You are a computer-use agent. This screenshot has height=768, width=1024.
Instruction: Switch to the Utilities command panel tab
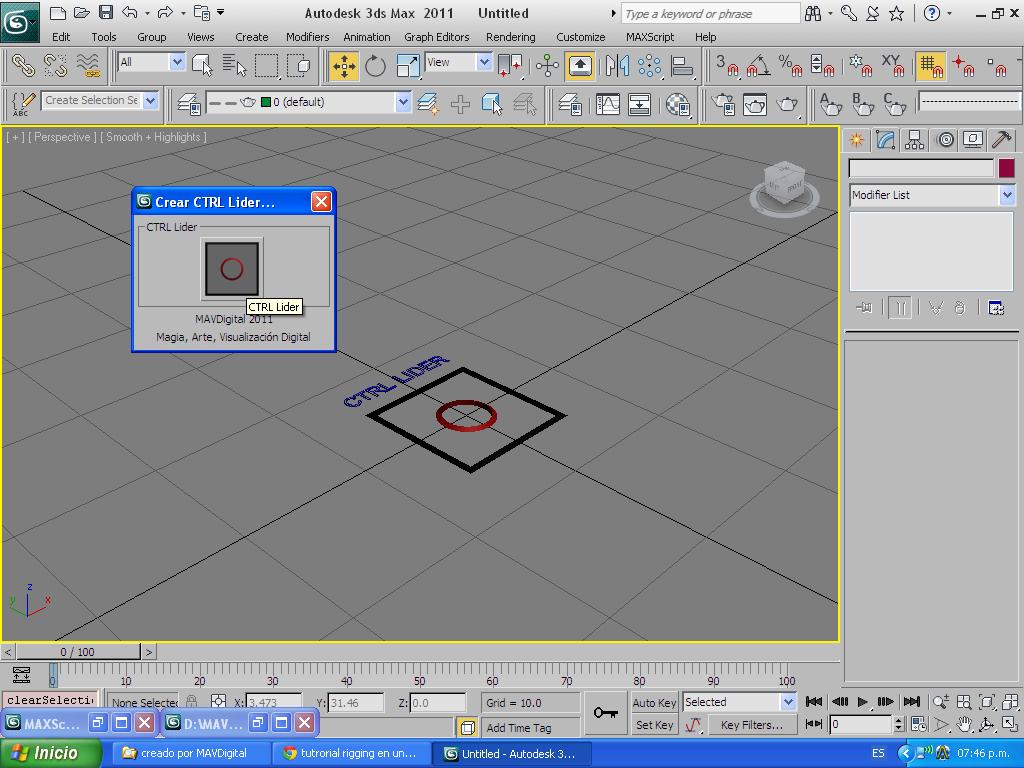1002,140
